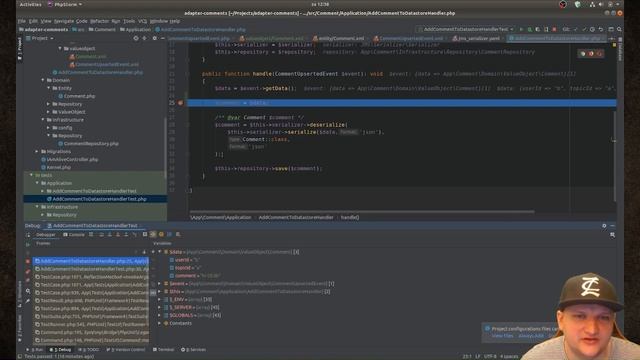Toggle the breakpoint on the highlighted line 25
The width and height of the screenshot is (640, 360).
[x=180, y=103]
